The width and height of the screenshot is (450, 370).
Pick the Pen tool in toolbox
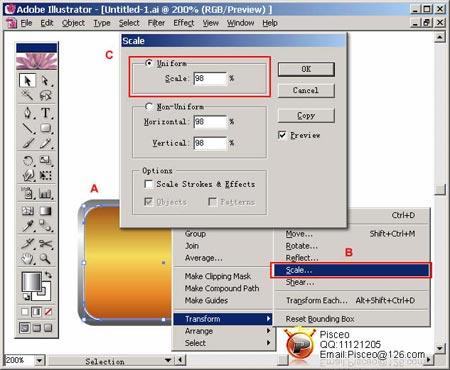(28, 113)
